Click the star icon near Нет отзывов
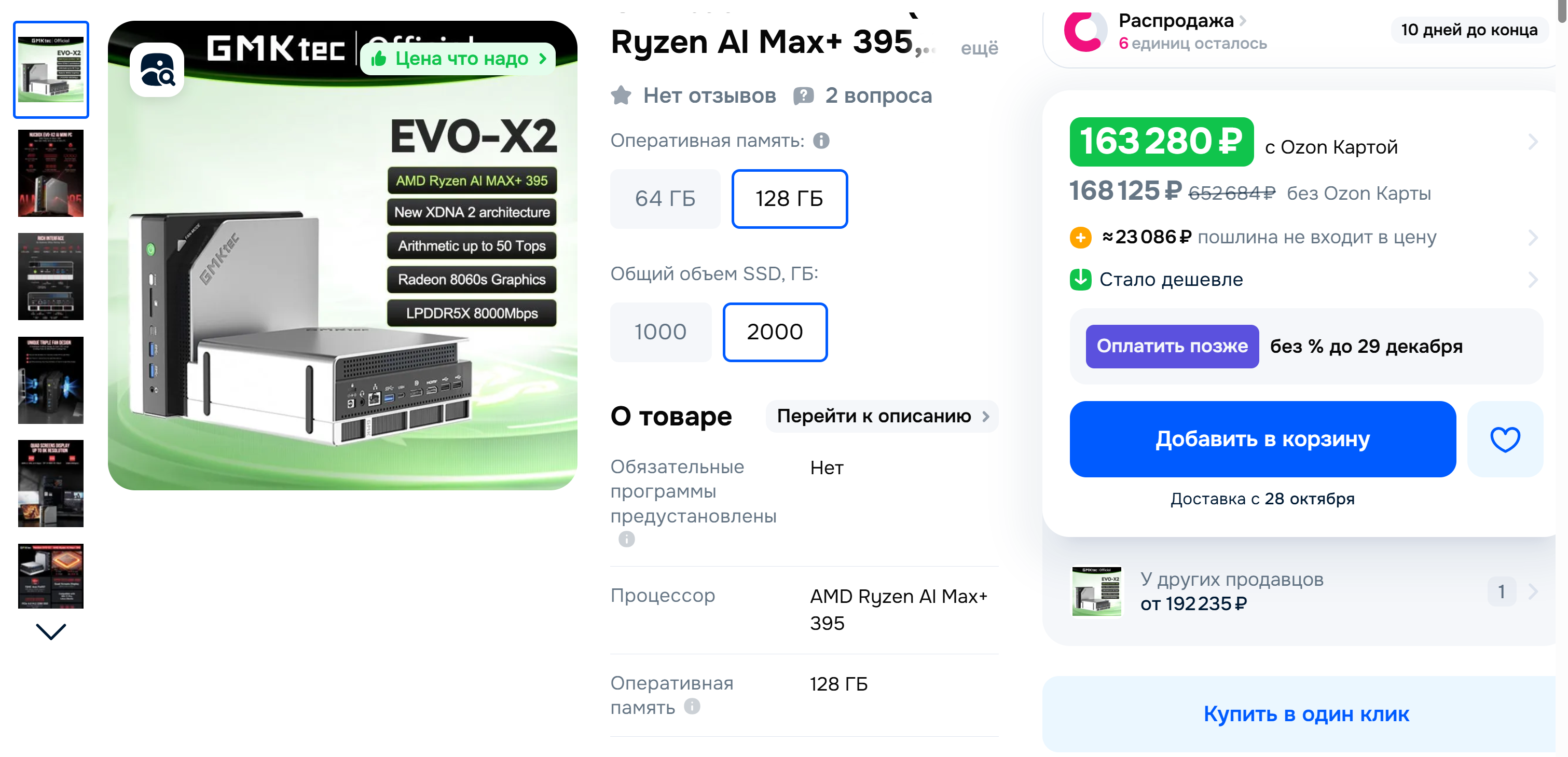Viewport: 1568px width, 757px height. point(621,95)
